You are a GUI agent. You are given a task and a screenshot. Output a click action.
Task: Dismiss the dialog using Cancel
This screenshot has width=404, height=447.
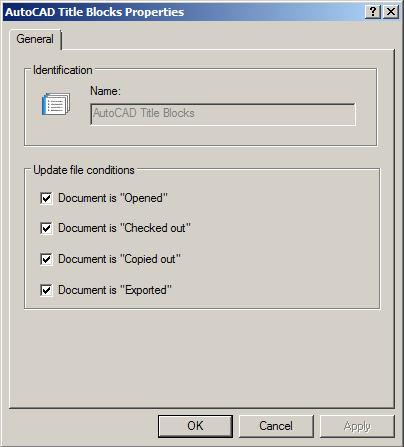pyautogui.click(x=276, y=426)
